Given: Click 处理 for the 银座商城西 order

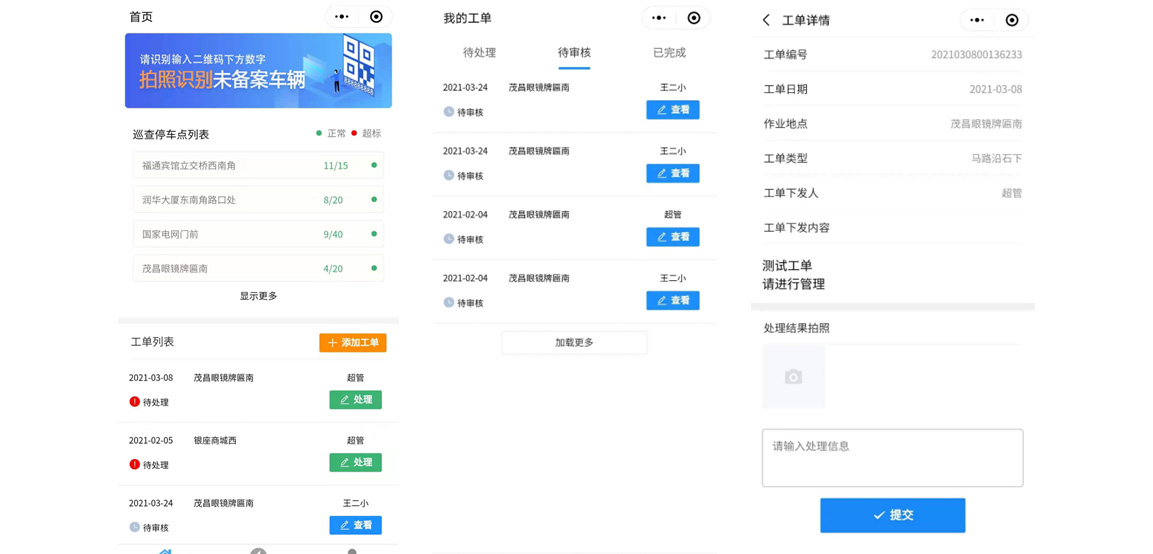Looking at the screenshot, I should click(x=355, y=463).
